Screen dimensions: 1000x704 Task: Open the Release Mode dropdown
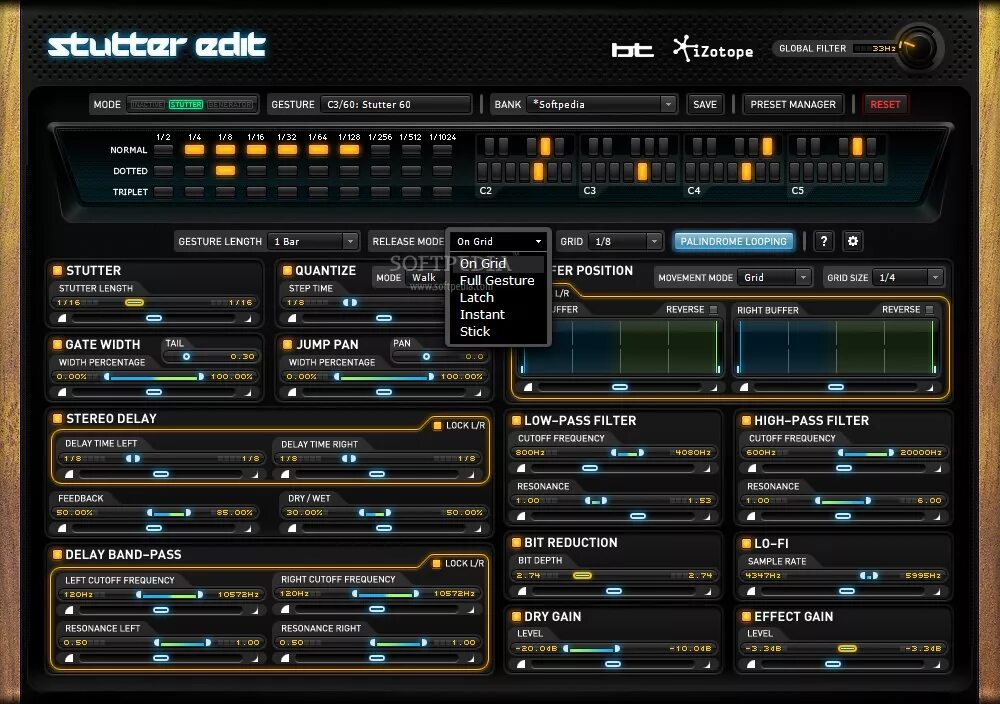[x=498, y=242]
